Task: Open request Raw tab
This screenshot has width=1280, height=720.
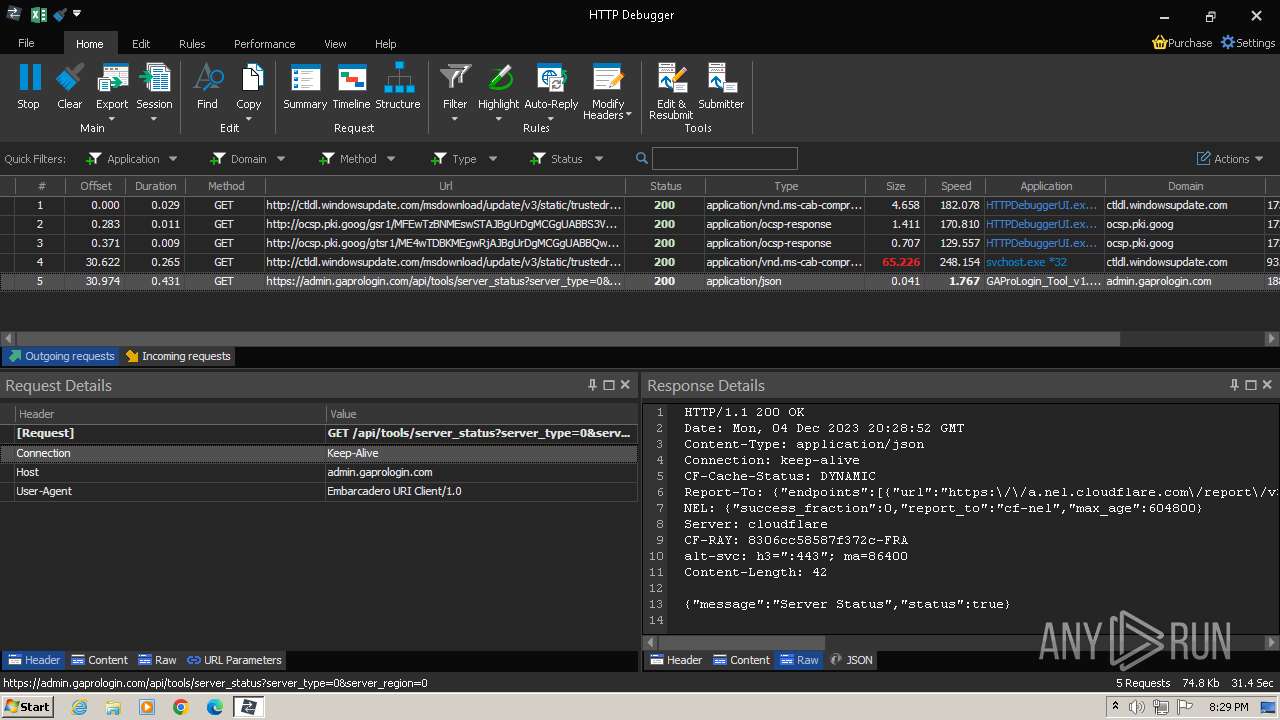Action: (157, 660)
